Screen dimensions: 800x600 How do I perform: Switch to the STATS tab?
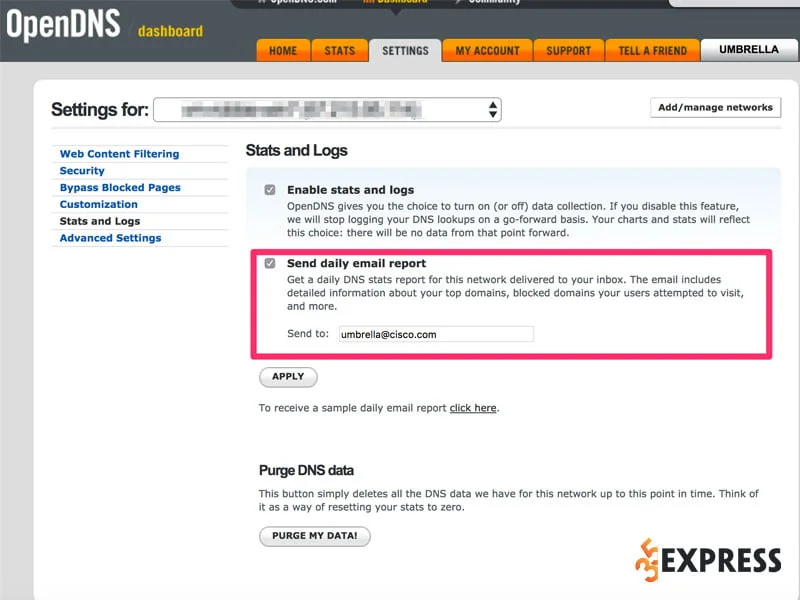click(x=340, y=51)
